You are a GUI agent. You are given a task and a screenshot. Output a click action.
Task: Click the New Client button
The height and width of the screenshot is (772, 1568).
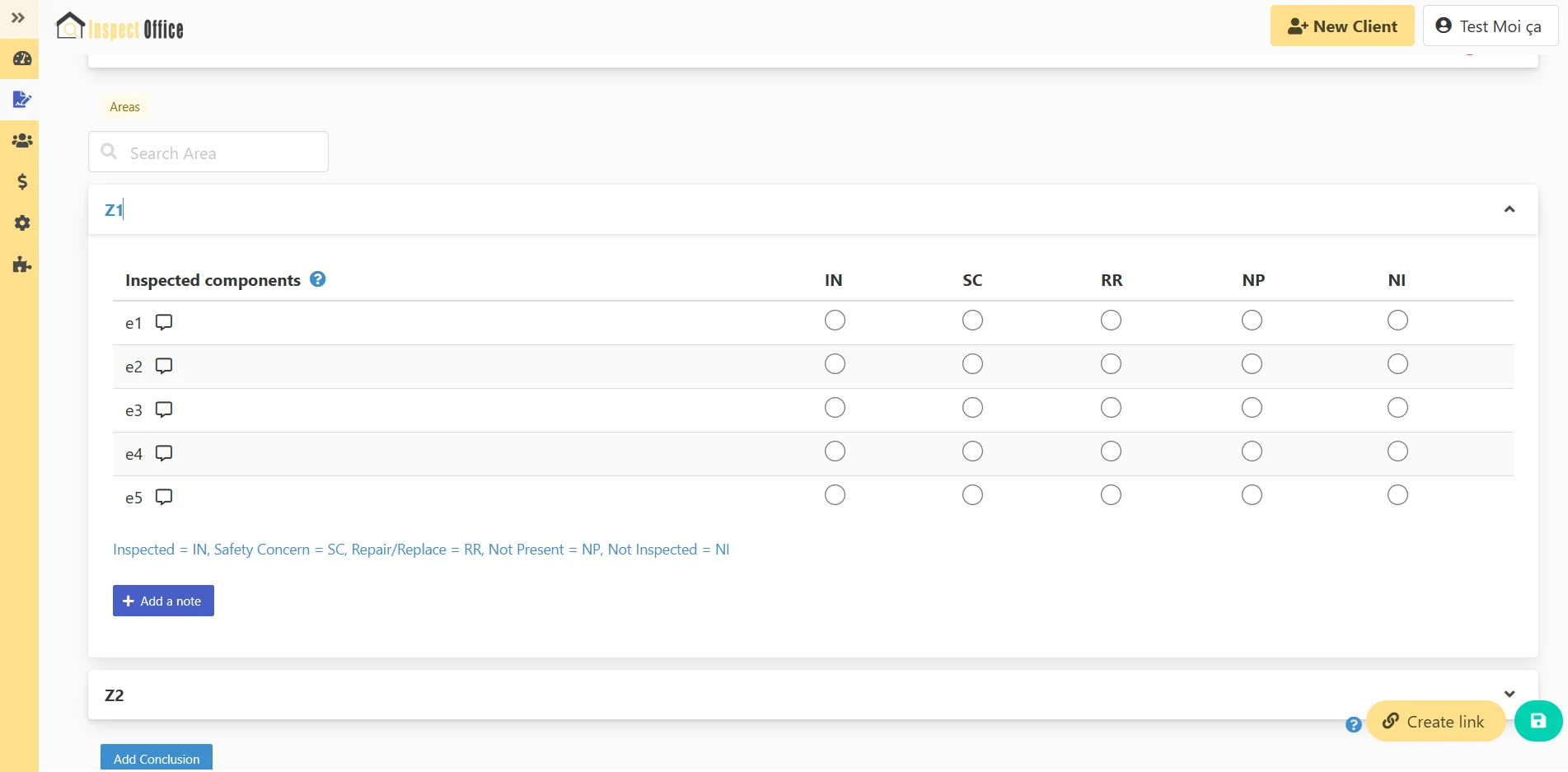tap(1341, 26)
